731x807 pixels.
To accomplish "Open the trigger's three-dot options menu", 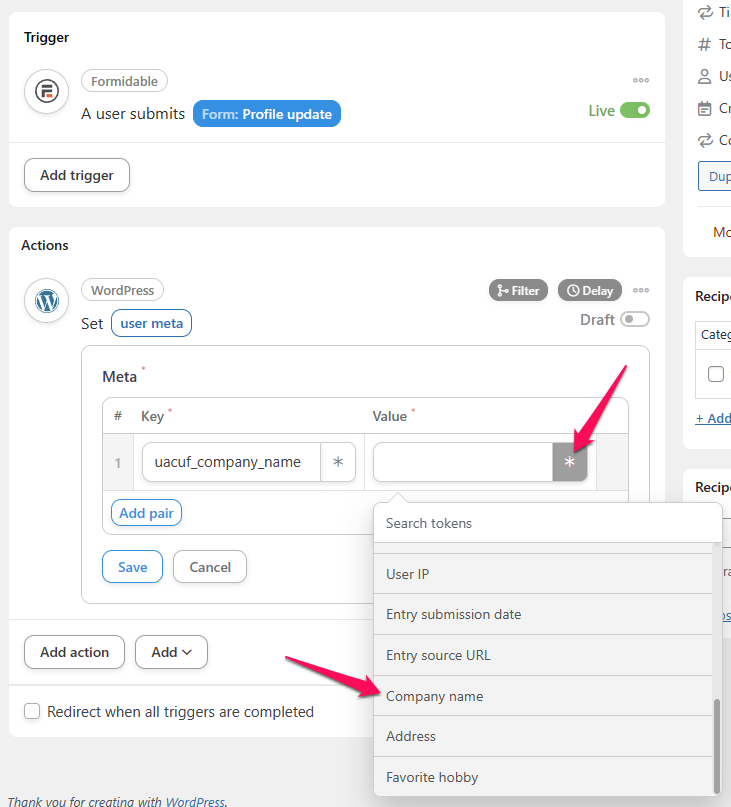I will [x=641, y=80].
